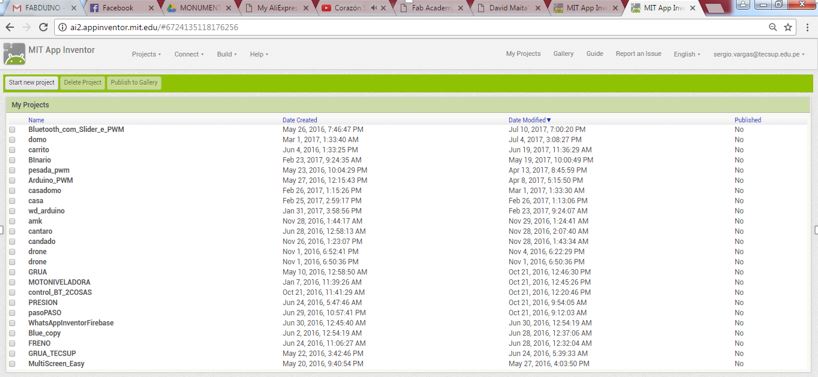Tick checkbox for carrito project
Image resolution: width=818 pixels, height=377 pixels.
[12, 150]
